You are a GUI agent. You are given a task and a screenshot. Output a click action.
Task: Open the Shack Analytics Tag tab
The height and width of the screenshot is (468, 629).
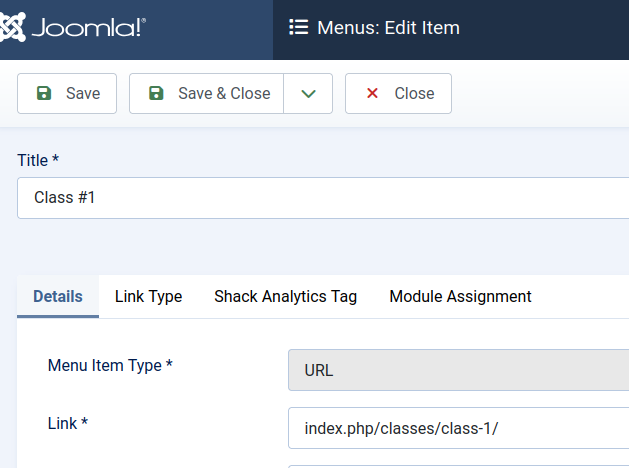click(x=286, y=297)
